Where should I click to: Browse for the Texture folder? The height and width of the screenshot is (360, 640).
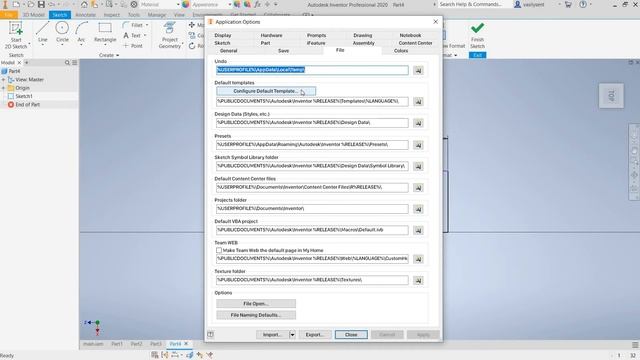coord(418,280)
